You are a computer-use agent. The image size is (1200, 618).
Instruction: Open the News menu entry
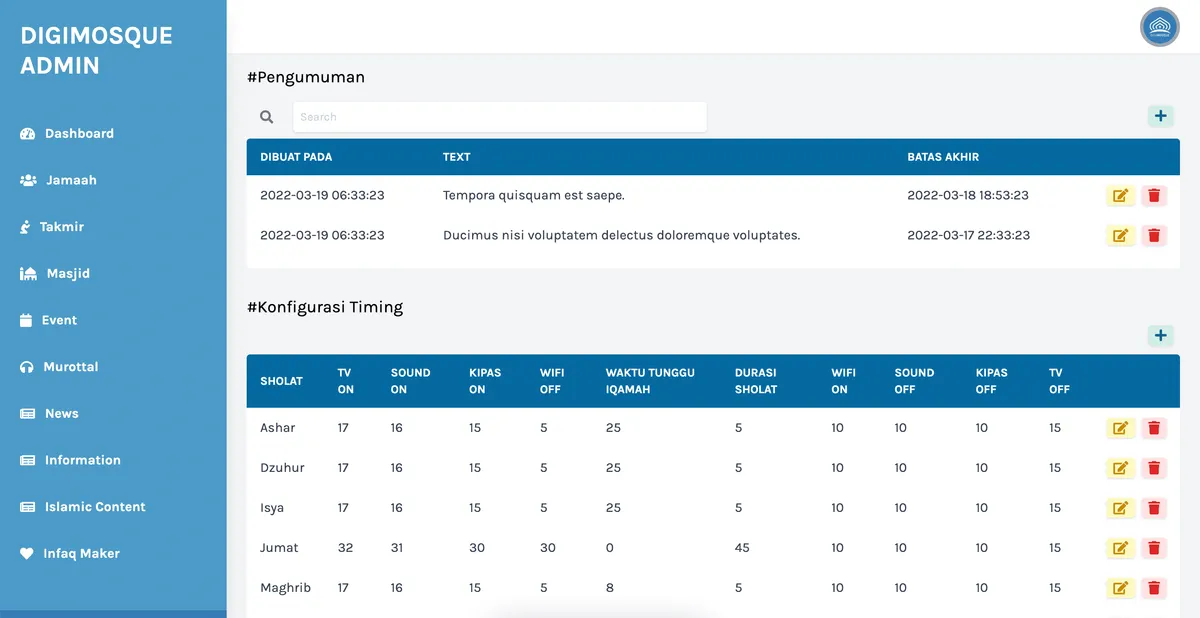tap(62, 414)
